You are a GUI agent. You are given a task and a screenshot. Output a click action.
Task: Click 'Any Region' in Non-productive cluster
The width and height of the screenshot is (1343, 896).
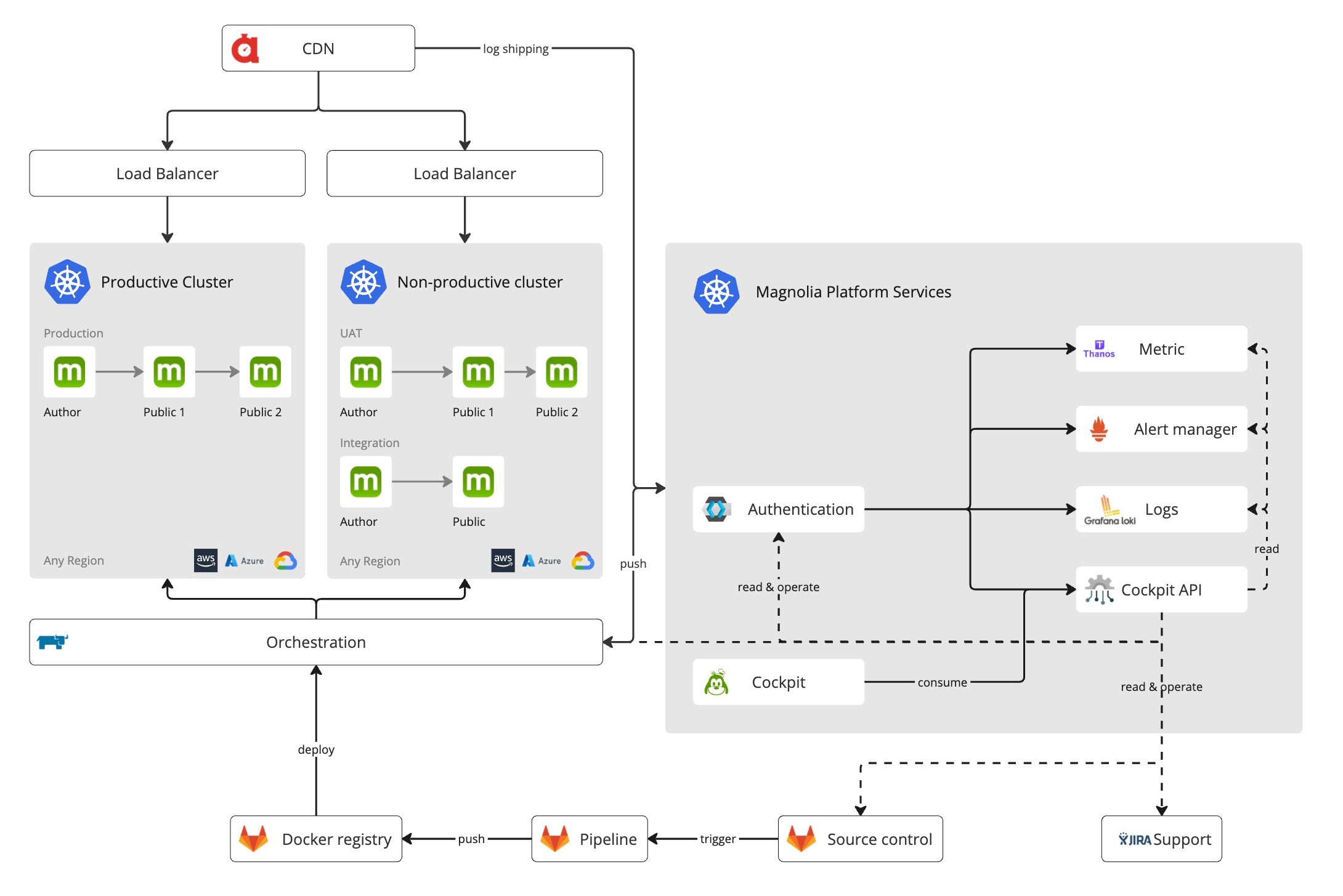370,561
